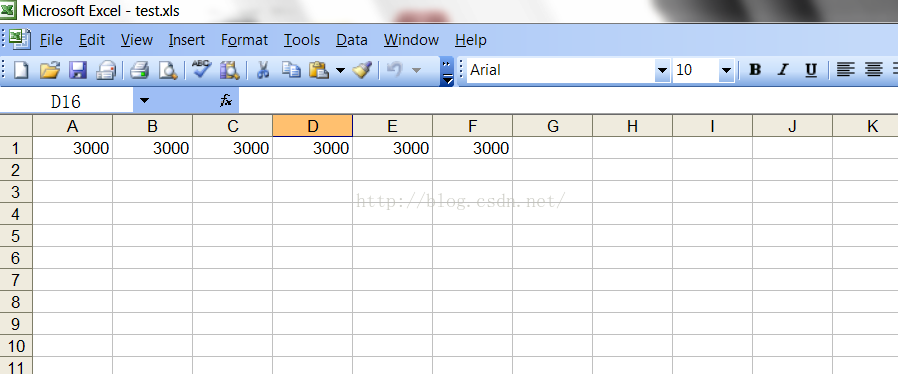Run the ABC spelling check icon
Screen dimensions: 902x381
[x=201, y=70]
